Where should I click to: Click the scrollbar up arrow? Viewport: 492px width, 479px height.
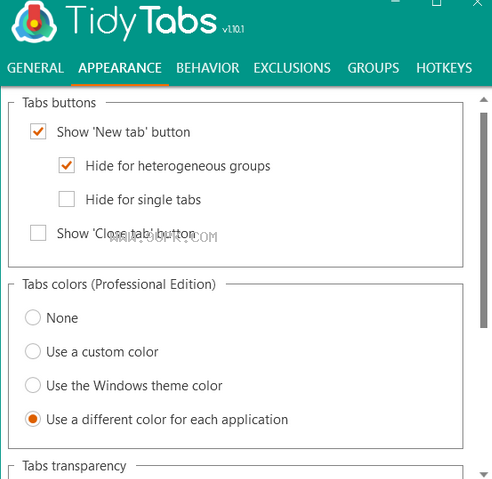[484, 99]
